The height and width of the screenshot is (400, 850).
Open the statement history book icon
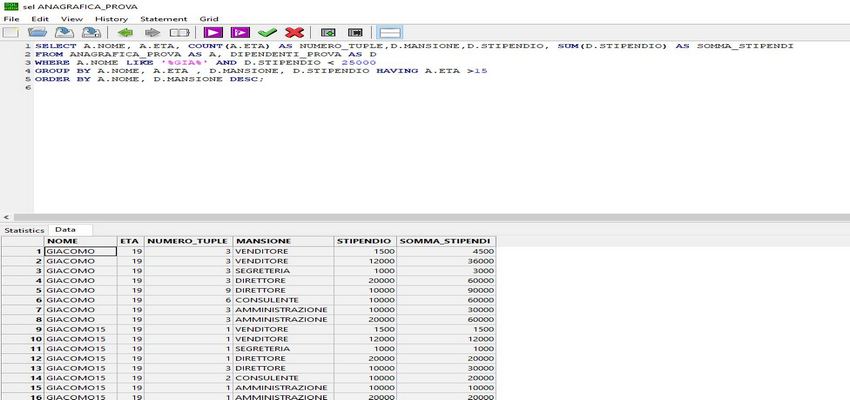[179, 33]
